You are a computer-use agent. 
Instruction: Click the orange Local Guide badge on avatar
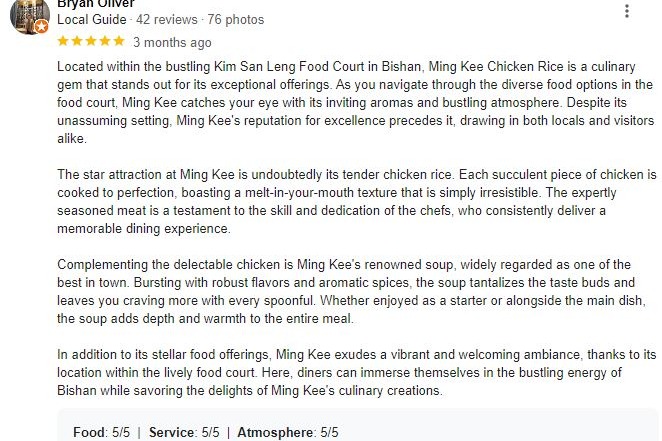point(42,27)
